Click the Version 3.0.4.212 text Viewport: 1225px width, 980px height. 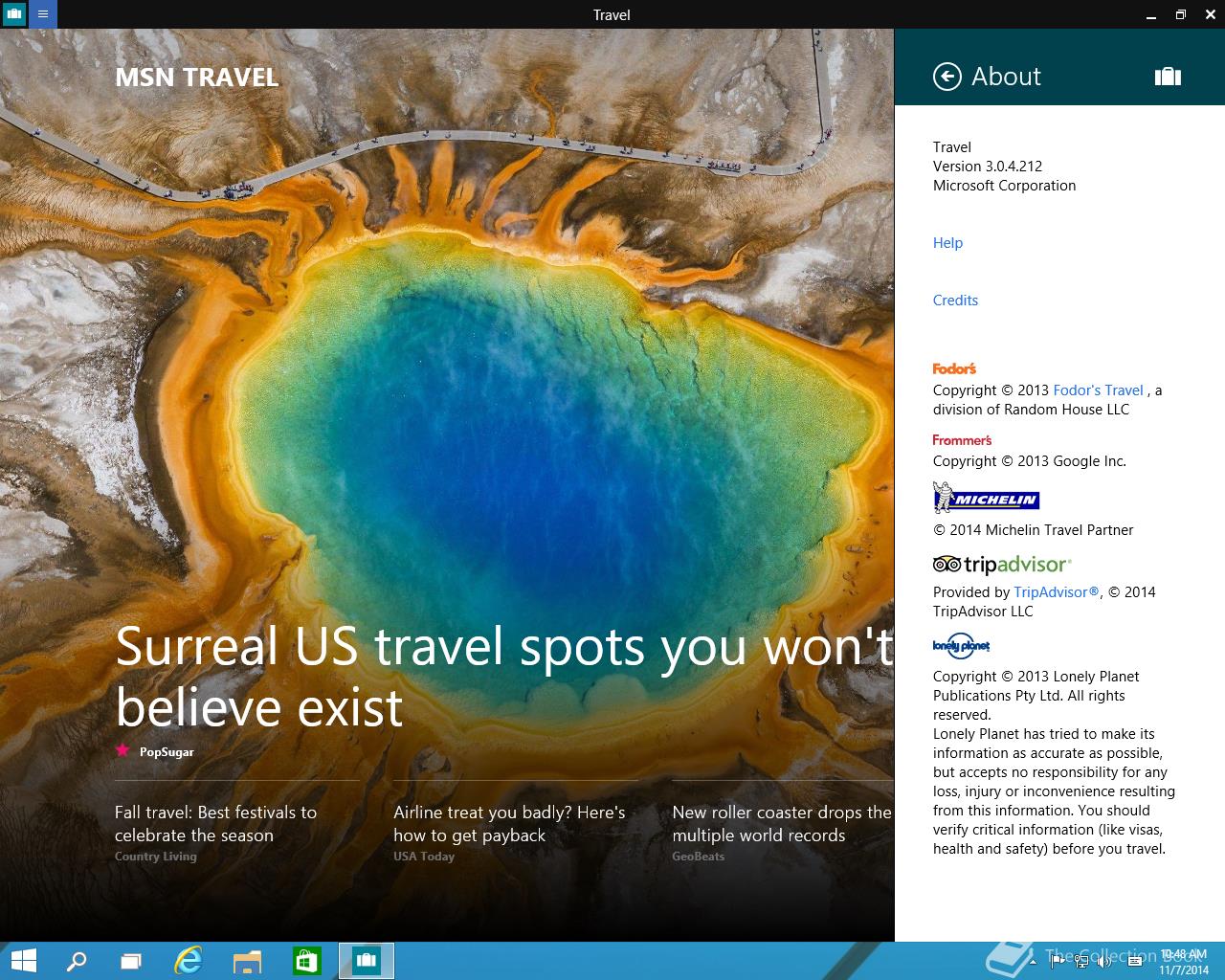(988, 167)
